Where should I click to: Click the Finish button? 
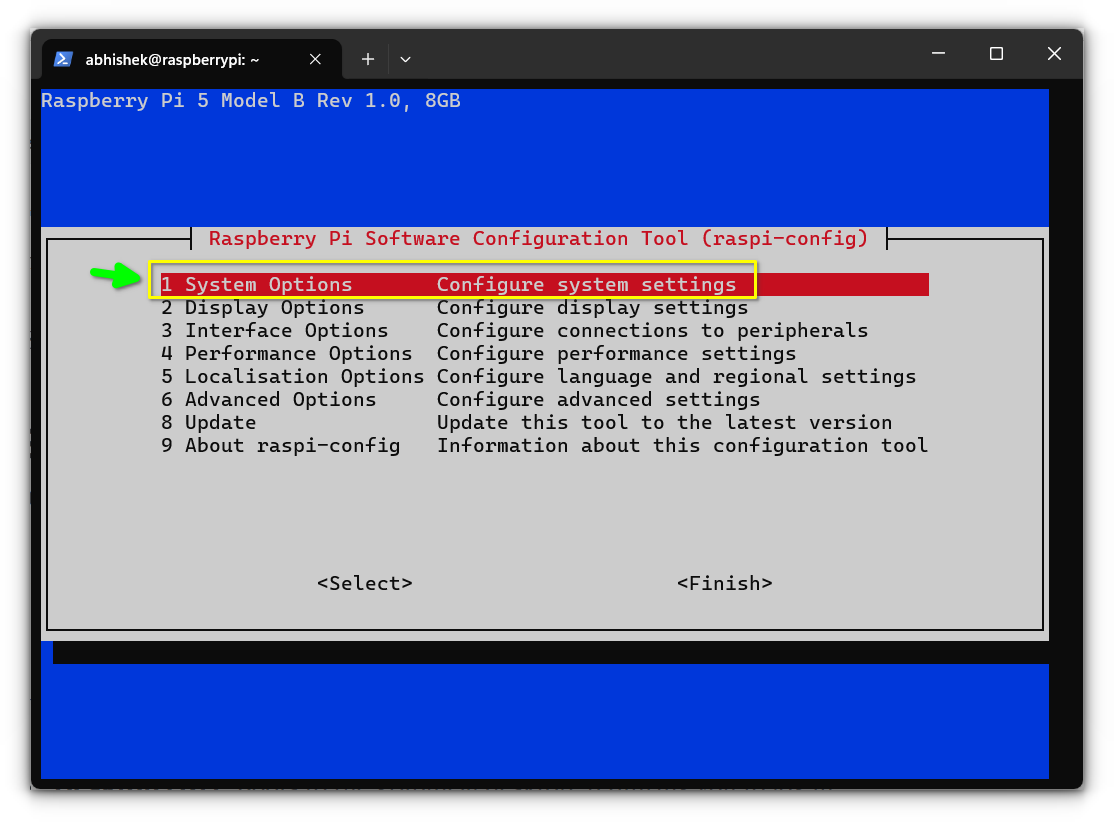point(724,583)
